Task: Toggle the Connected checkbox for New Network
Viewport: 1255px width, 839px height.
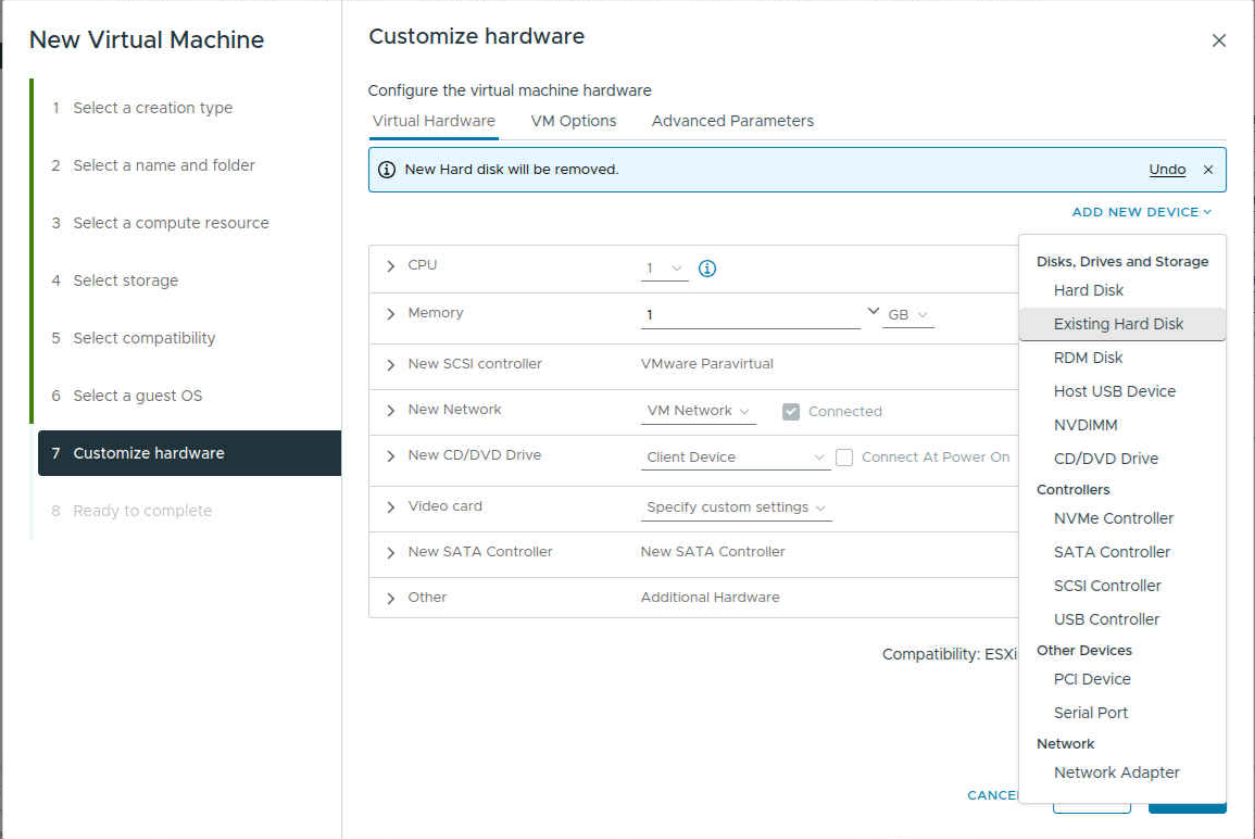Action: pos(791,411)
